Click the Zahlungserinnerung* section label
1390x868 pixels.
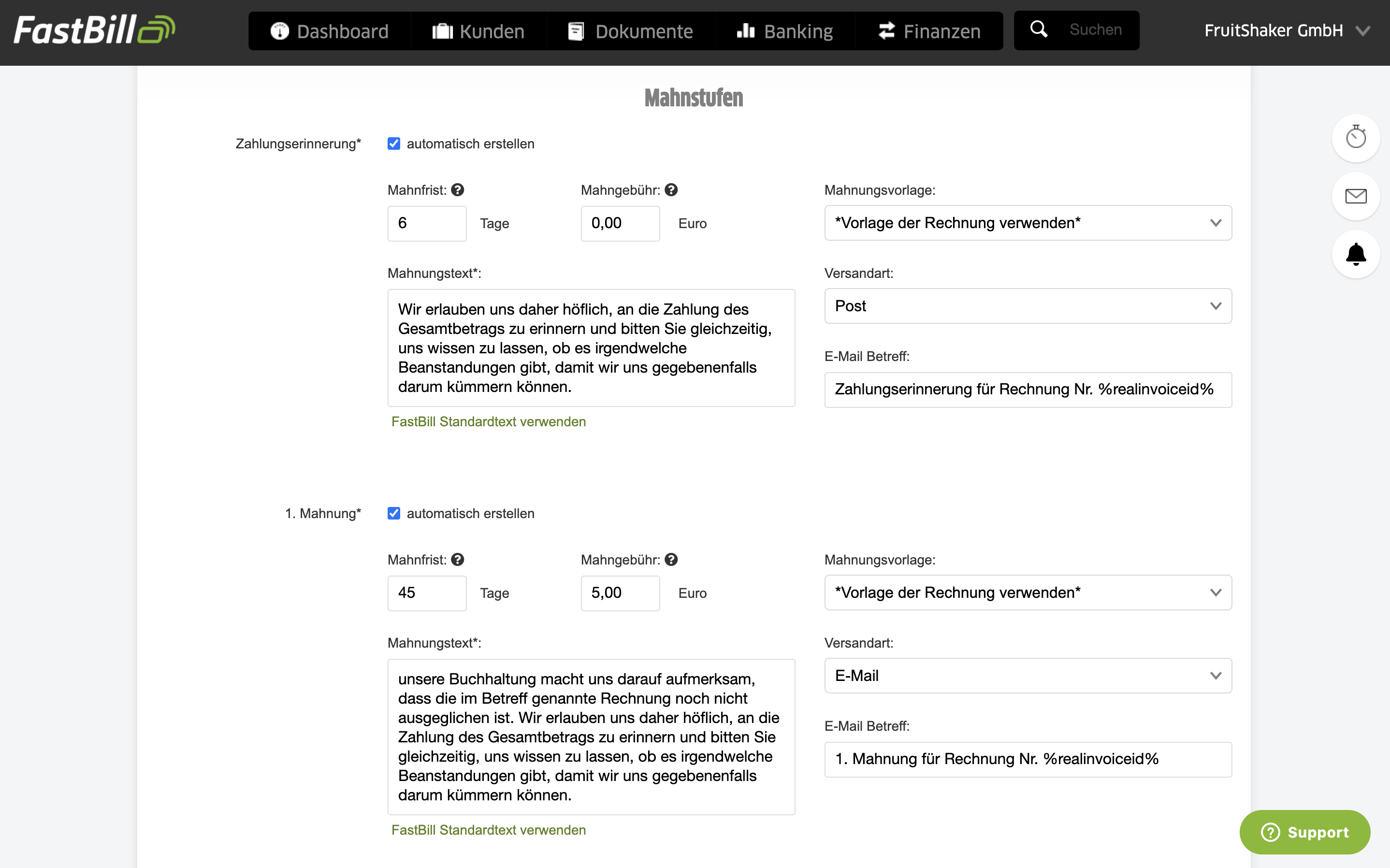[x=298, y=144]
